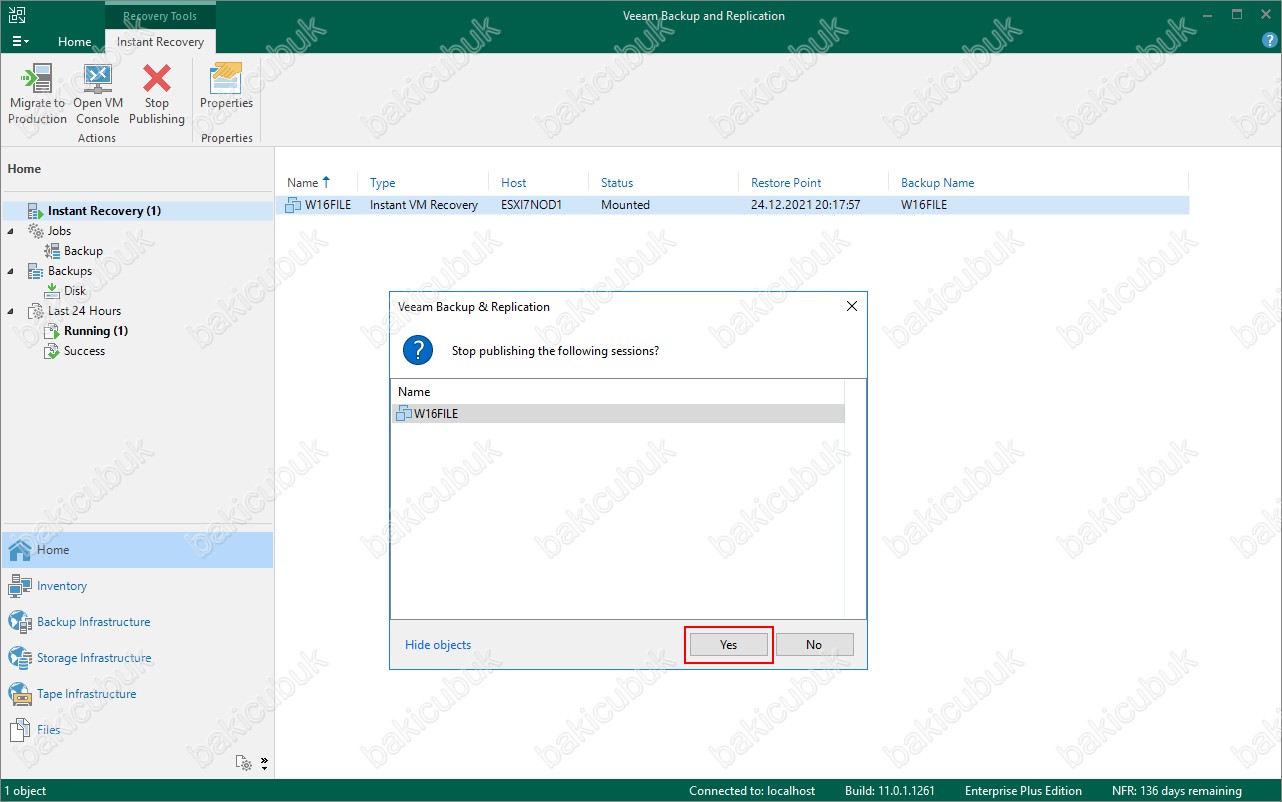Viewport: 1282px width, 802px height.
Task: Click the Running sessions icon
Action: [52, 331]
